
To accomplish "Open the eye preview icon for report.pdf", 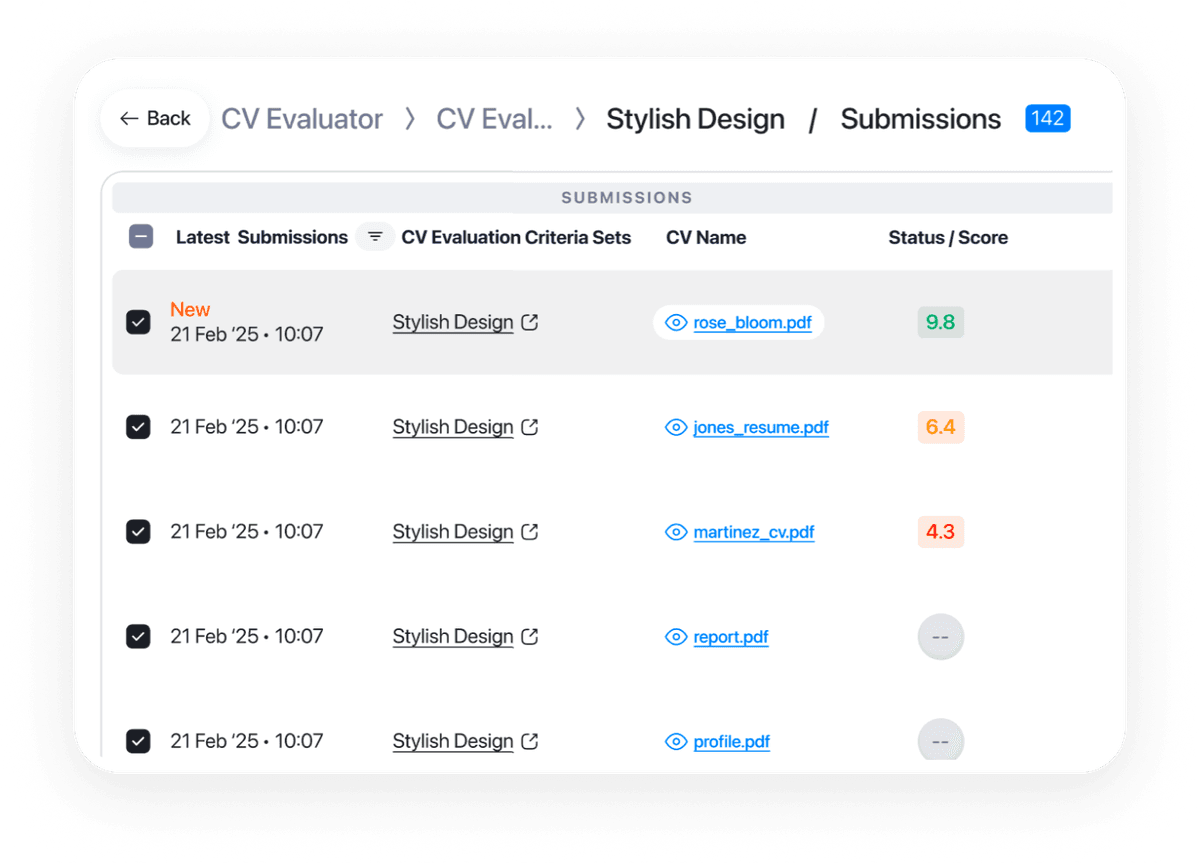I will click(x=676, y=637).
